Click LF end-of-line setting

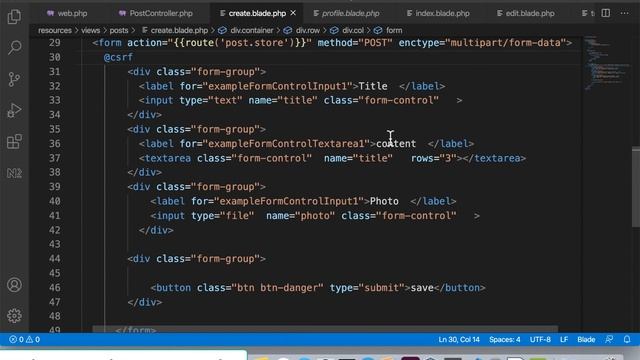coord(564,339)
